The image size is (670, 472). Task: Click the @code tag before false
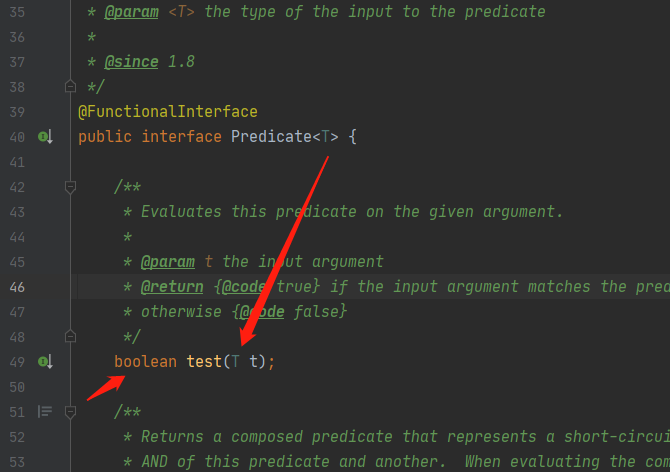pos(262,312)
